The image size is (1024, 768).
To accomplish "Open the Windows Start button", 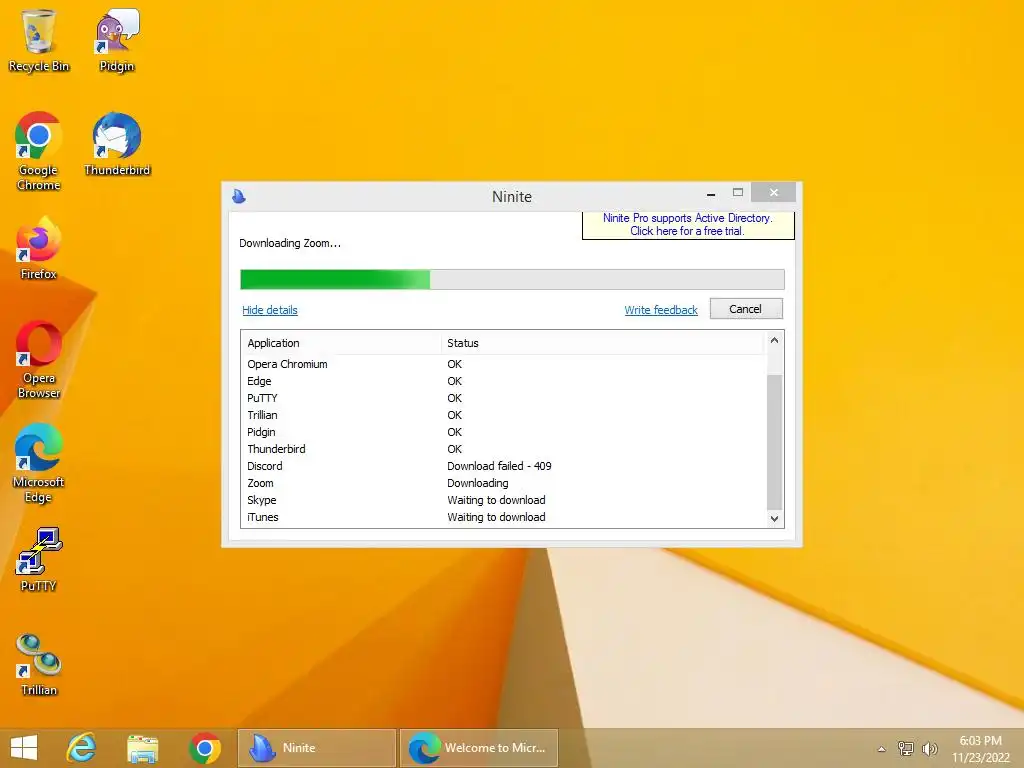I will click(24, 748).
